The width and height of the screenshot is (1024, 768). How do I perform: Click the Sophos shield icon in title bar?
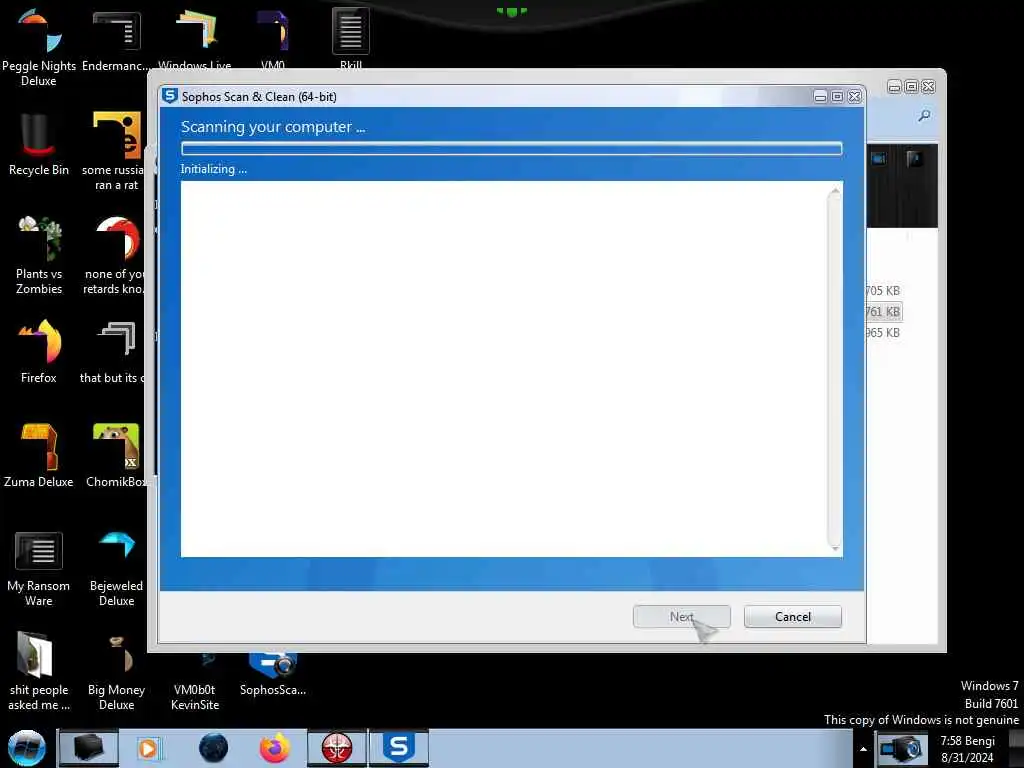170,96
